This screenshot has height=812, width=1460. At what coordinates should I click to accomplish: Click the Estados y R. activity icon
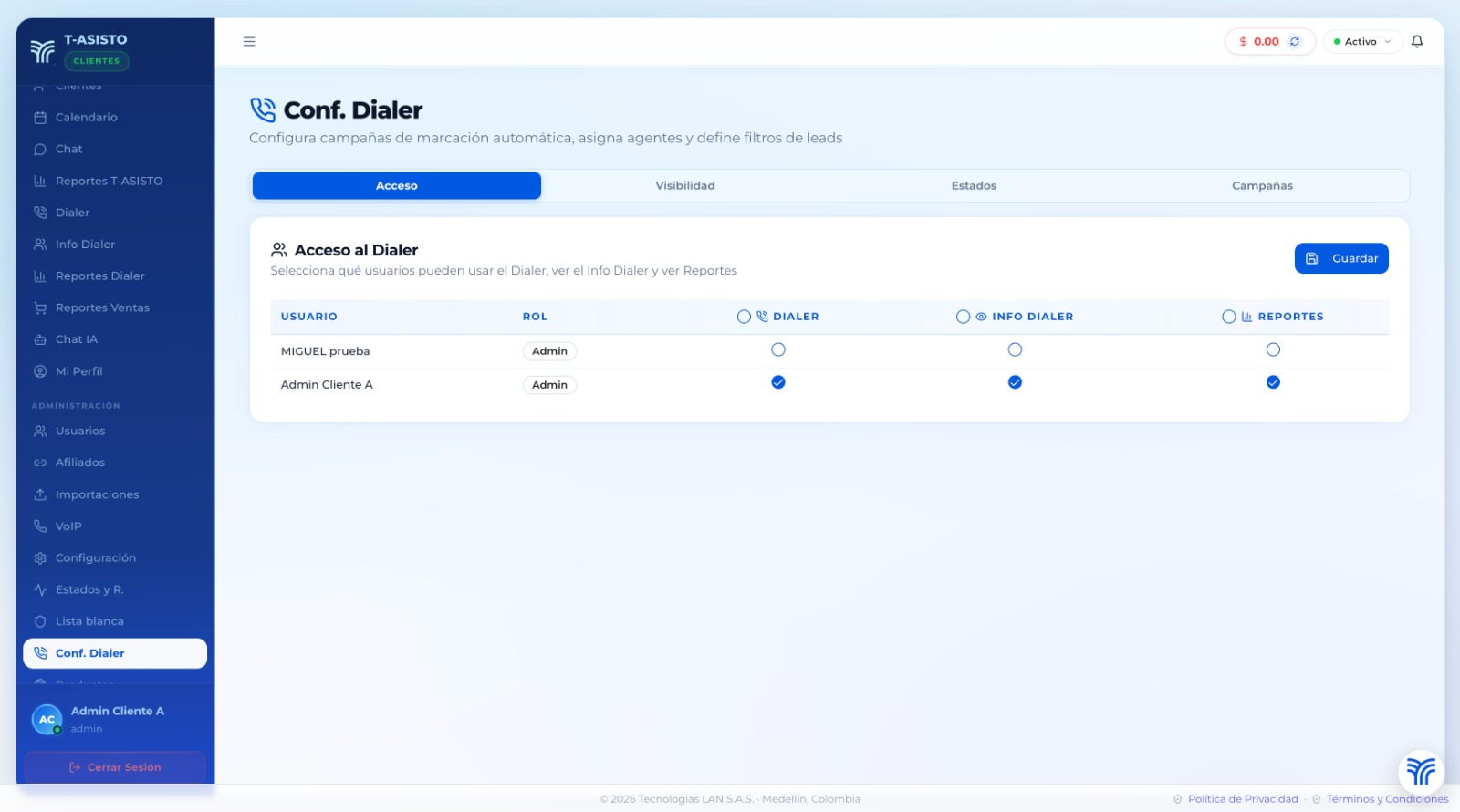pos(40,590)
